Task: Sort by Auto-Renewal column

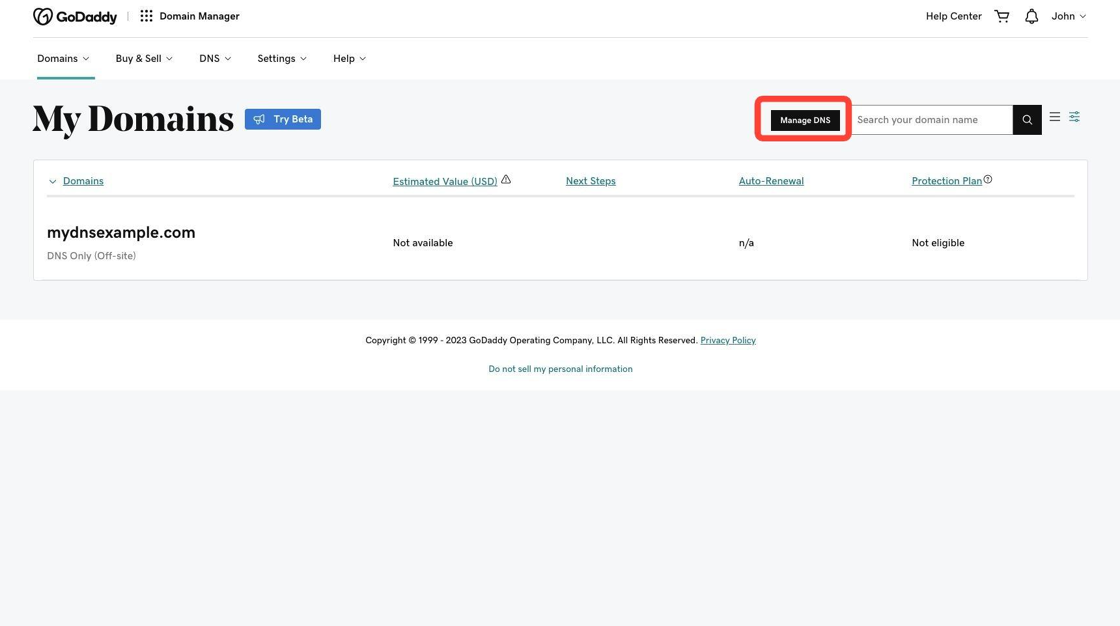Action: point(771,181)
